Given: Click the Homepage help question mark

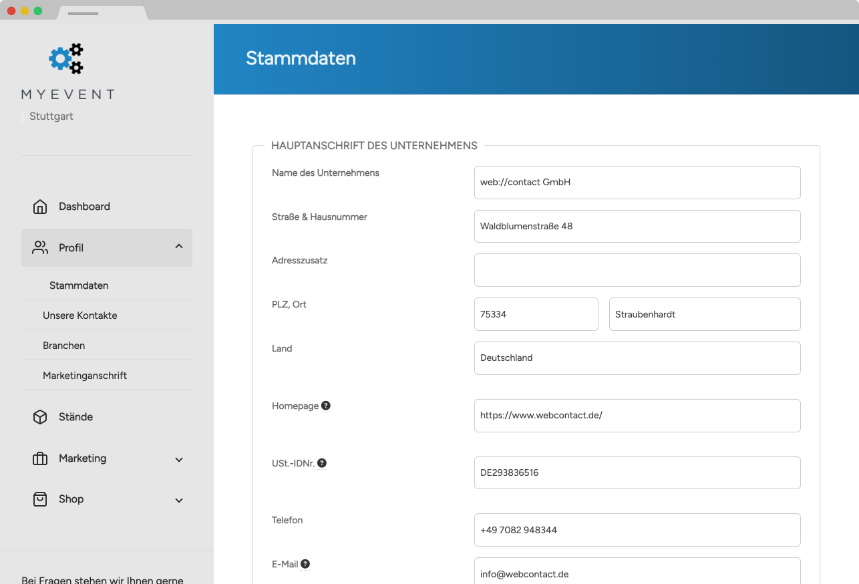Looking at the screenshot, I should pos(326,405).
